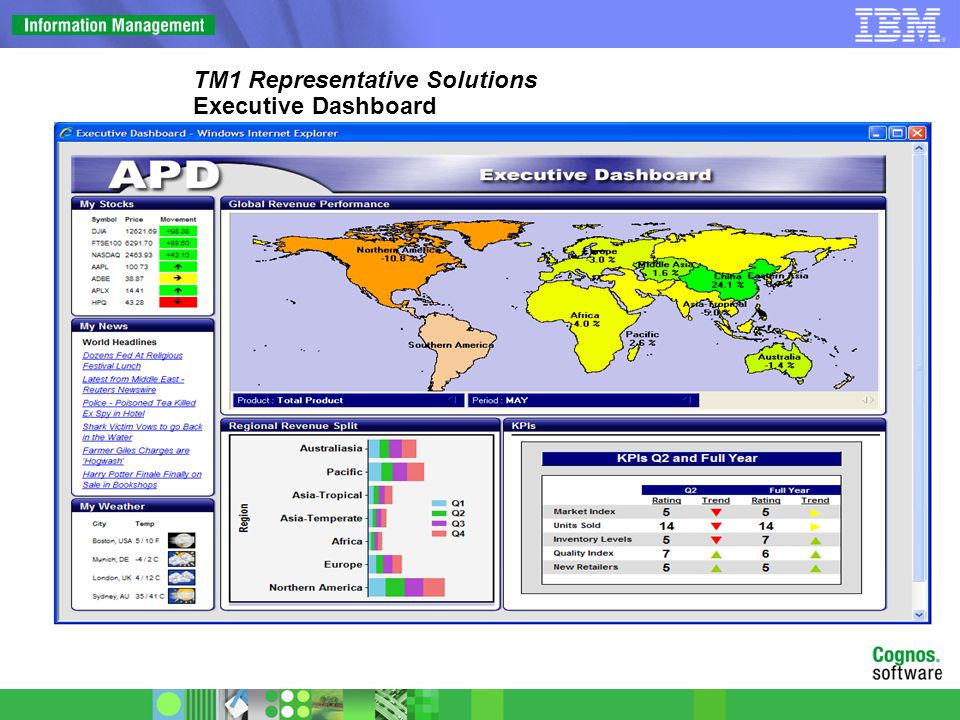This screenshot has width=960, height=720.
Task: Click Q1 blue legend swatch
Action: pos(439,503)
